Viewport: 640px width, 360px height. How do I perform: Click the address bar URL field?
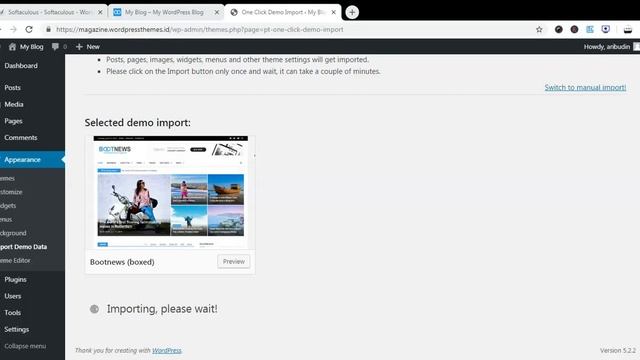[200, 29]
